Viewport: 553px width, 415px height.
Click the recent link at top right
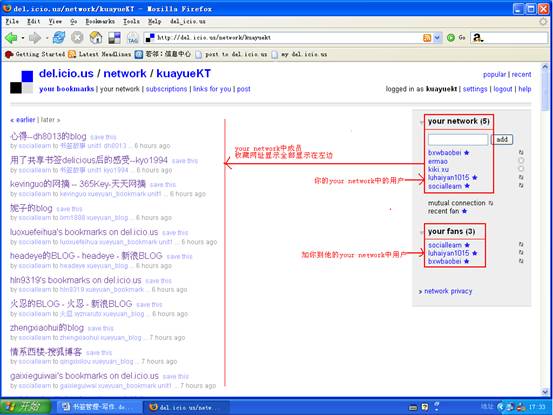(x=521, y=74)
